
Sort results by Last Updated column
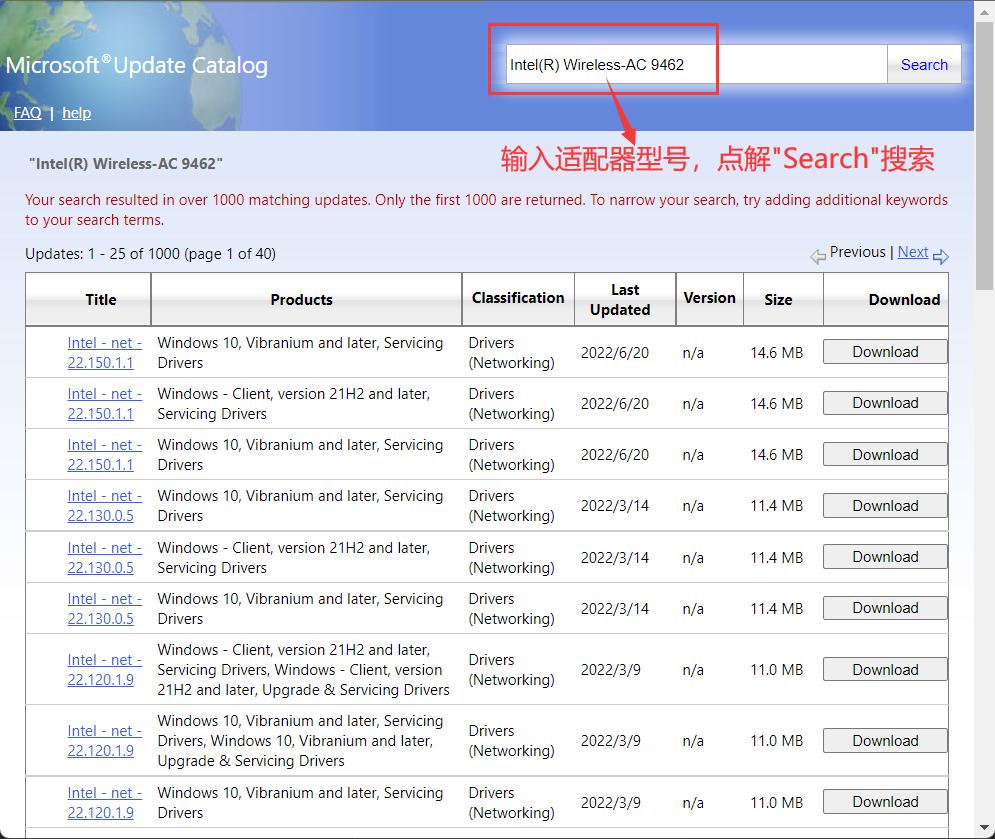[x=624, y=299]
